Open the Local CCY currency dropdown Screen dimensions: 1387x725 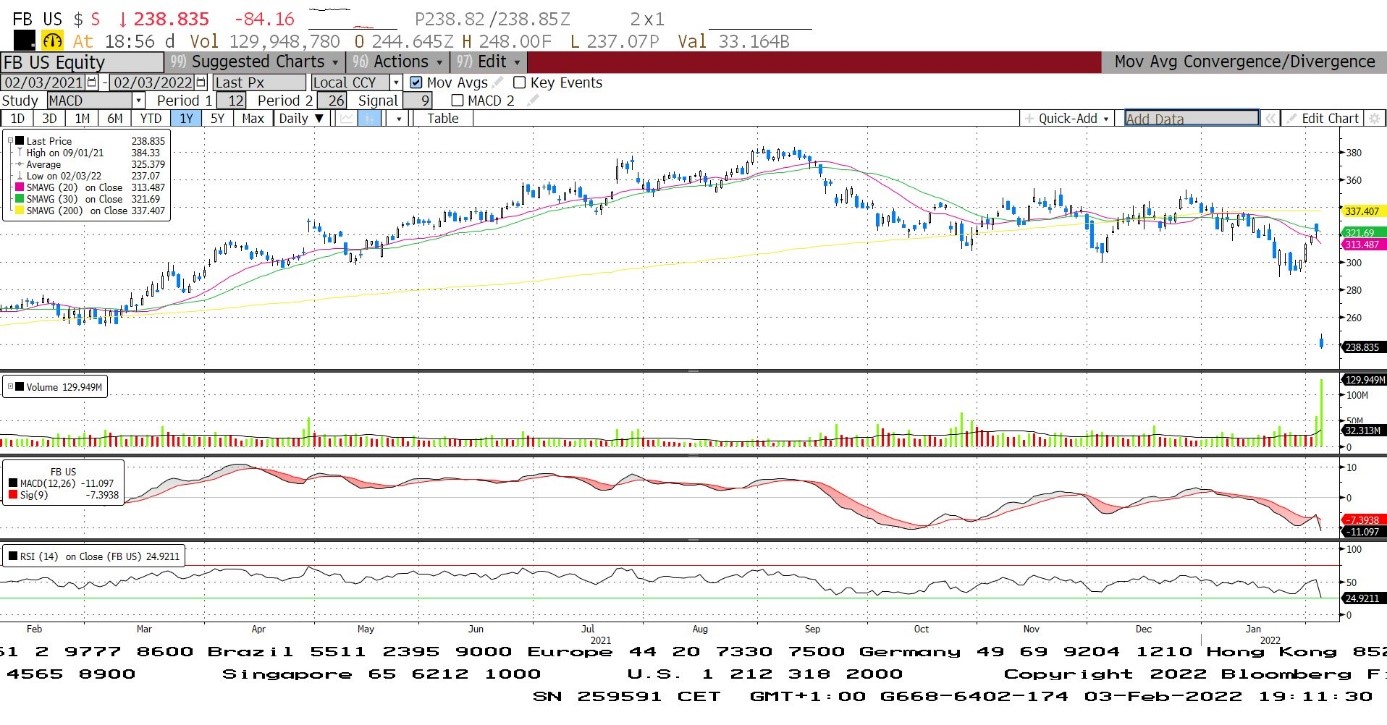click(x=395, y=83)
